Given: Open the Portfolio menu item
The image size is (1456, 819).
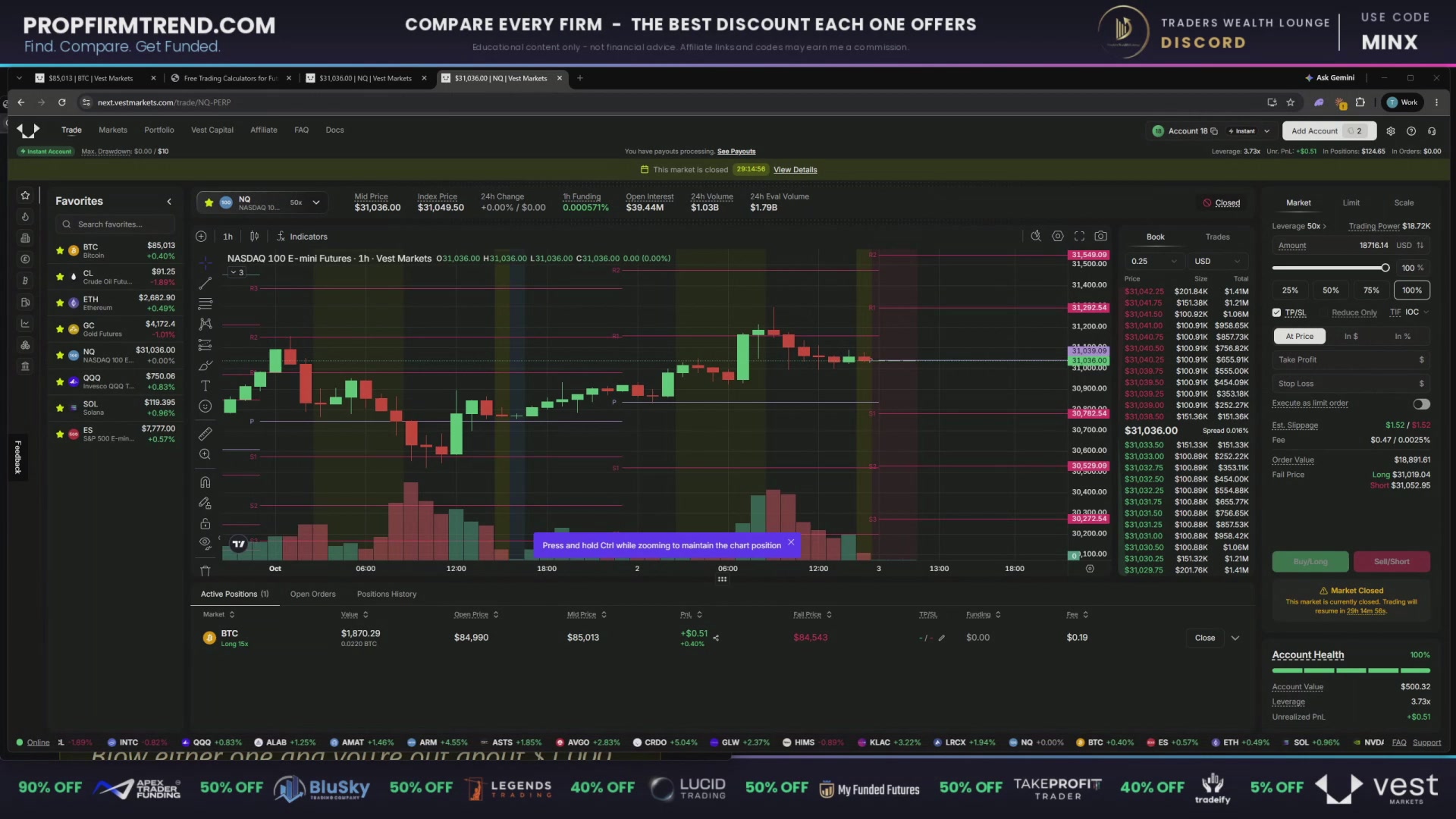Looking at the screenshot, I should pyautogui.click(x=159, y=130).
